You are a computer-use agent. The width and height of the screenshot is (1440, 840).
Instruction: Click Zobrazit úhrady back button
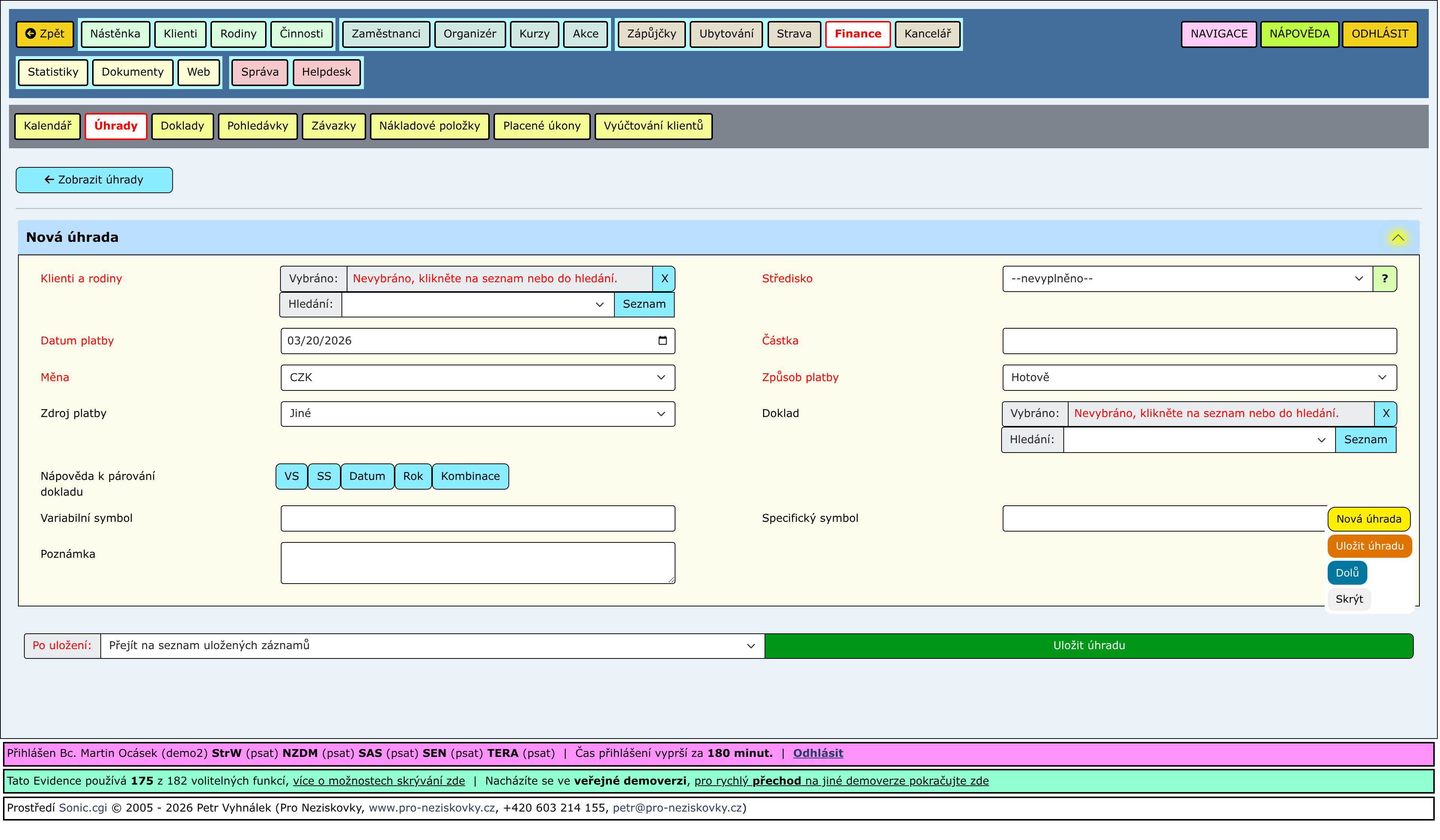tap(94, 180)
